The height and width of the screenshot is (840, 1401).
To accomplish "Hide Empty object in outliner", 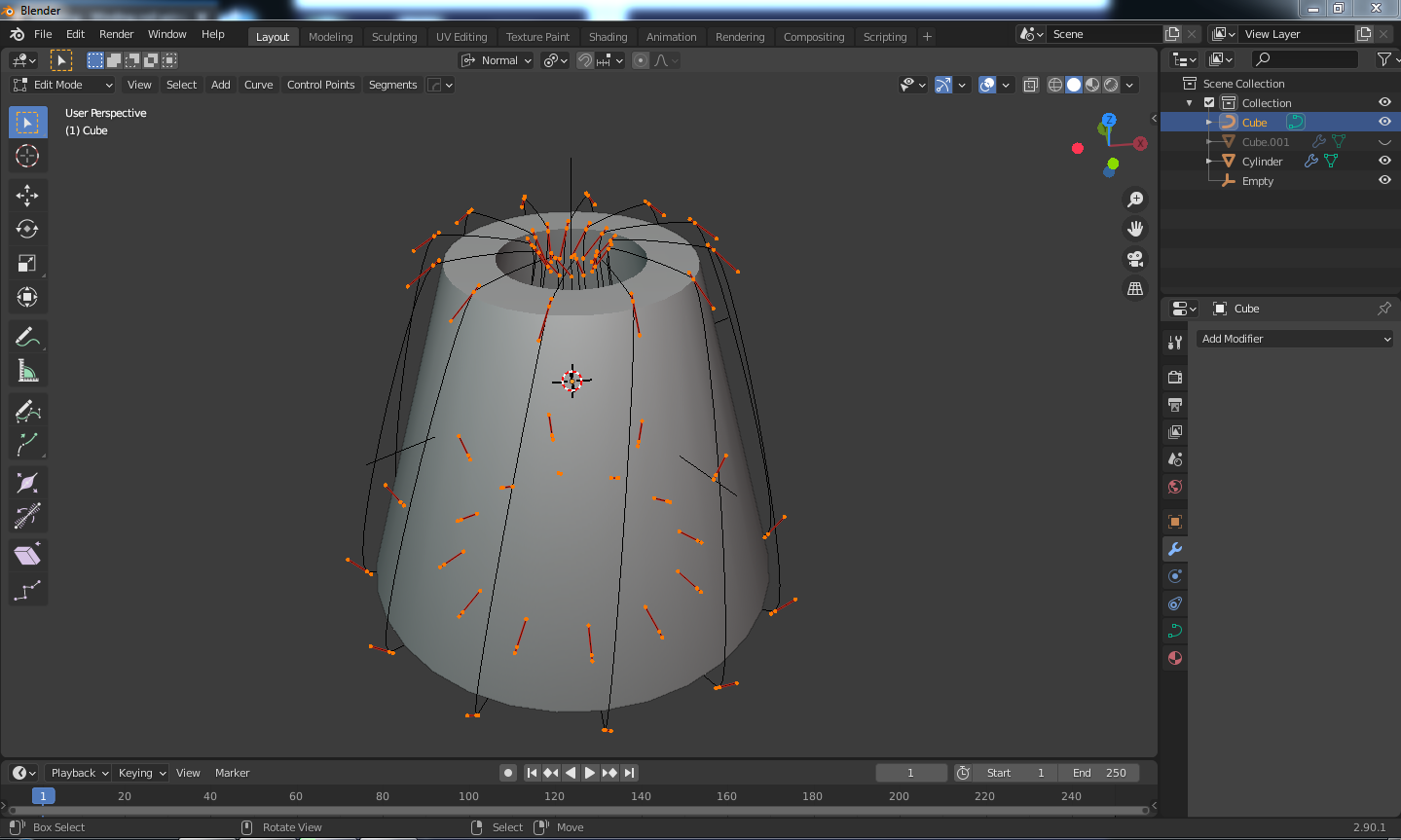I will (1384, 180).
